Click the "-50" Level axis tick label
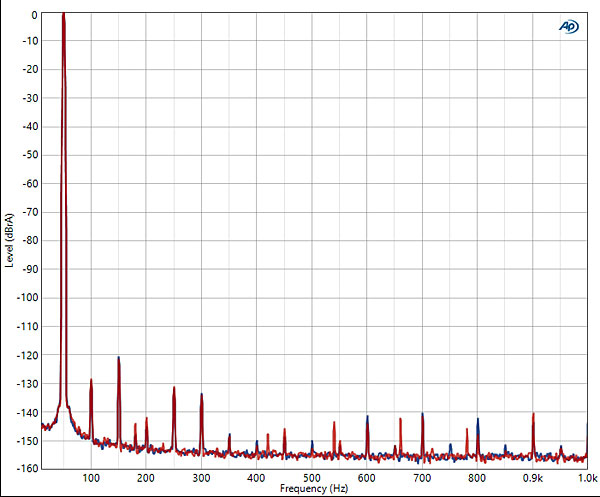 [31, 155]
